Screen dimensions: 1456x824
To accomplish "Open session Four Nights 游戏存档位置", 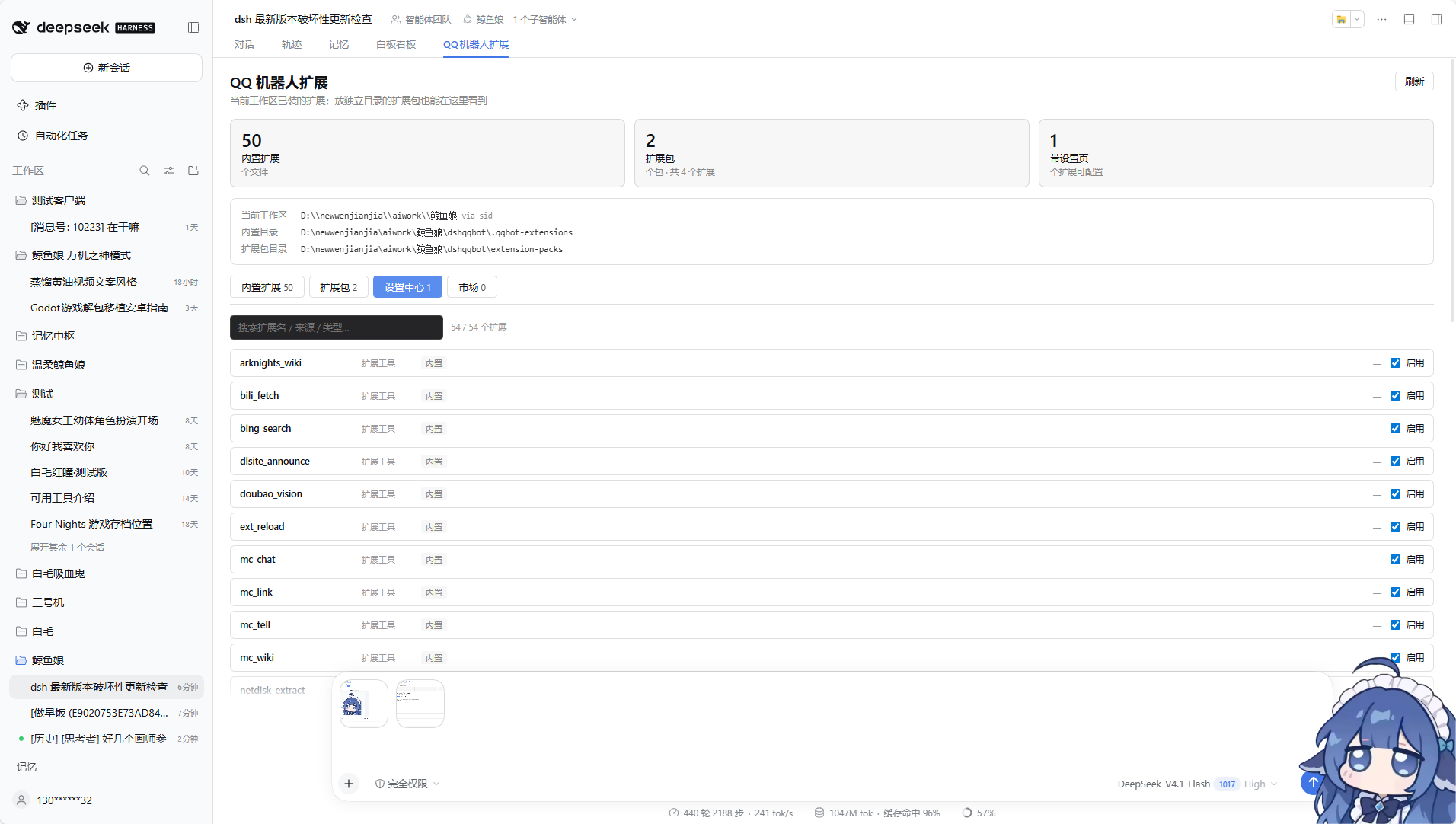I will 107,524.
